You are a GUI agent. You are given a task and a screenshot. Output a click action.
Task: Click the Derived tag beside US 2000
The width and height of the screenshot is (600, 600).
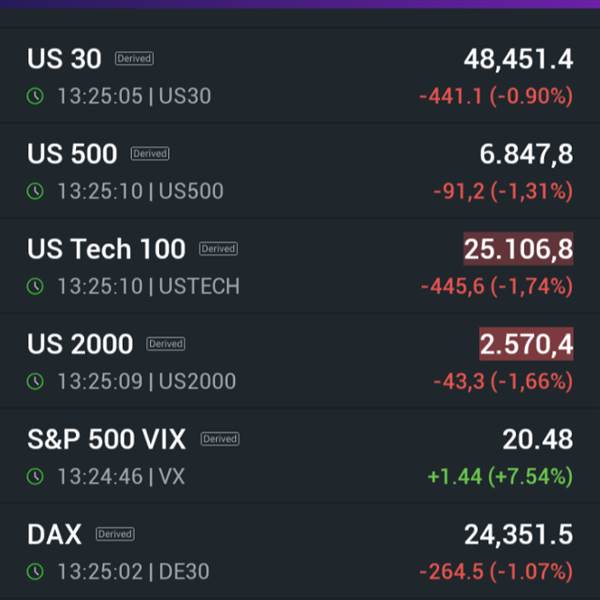coord(166,344)
